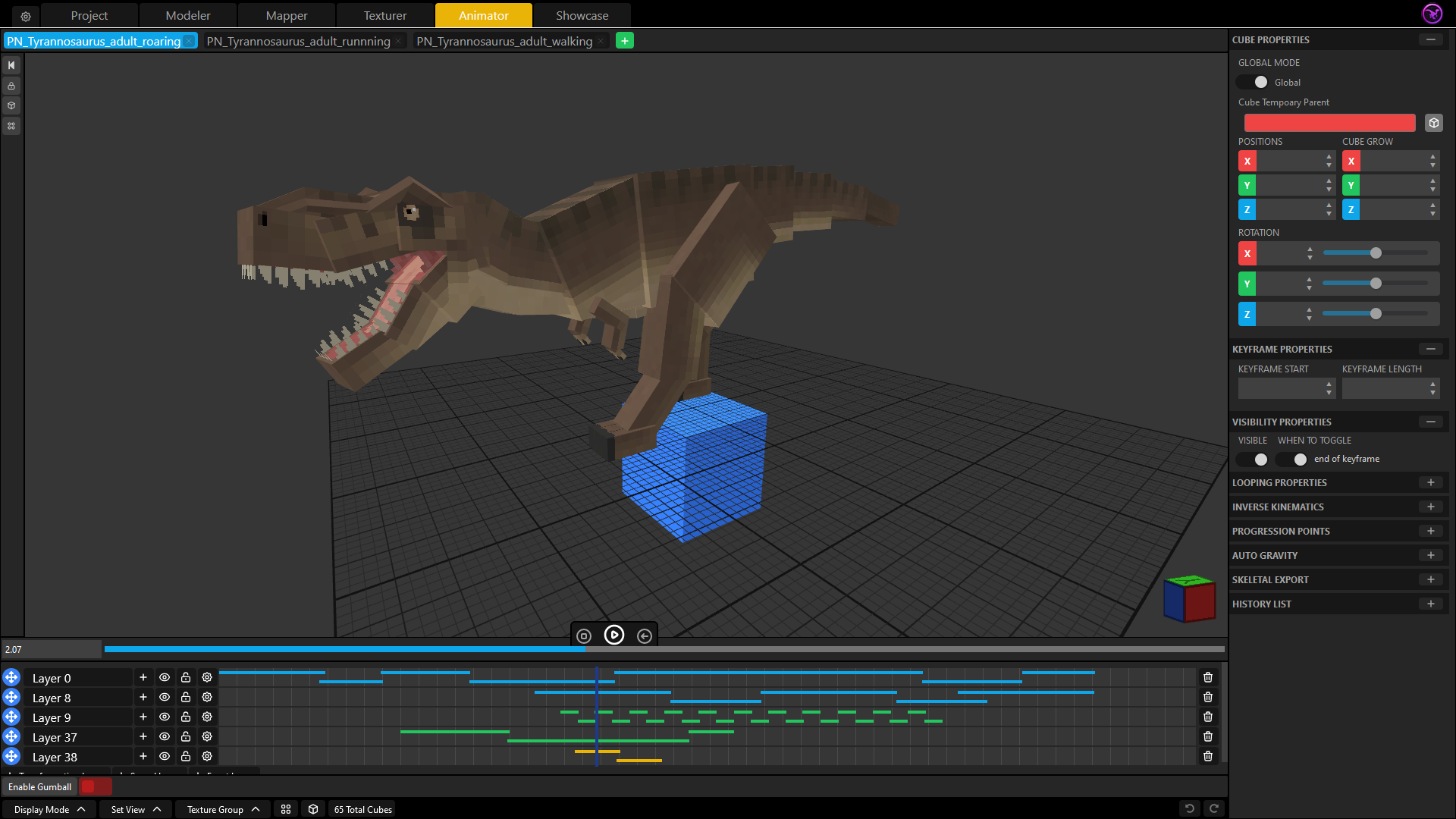Switch to the Texturer tab
The image size is (1456, 819).
(x=384, y=15)
